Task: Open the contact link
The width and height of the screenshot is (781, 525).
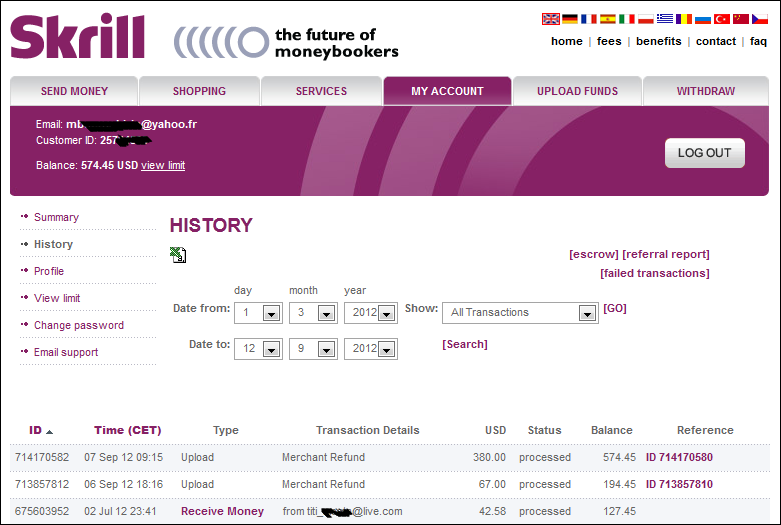Action: click(x=716, y=41)
